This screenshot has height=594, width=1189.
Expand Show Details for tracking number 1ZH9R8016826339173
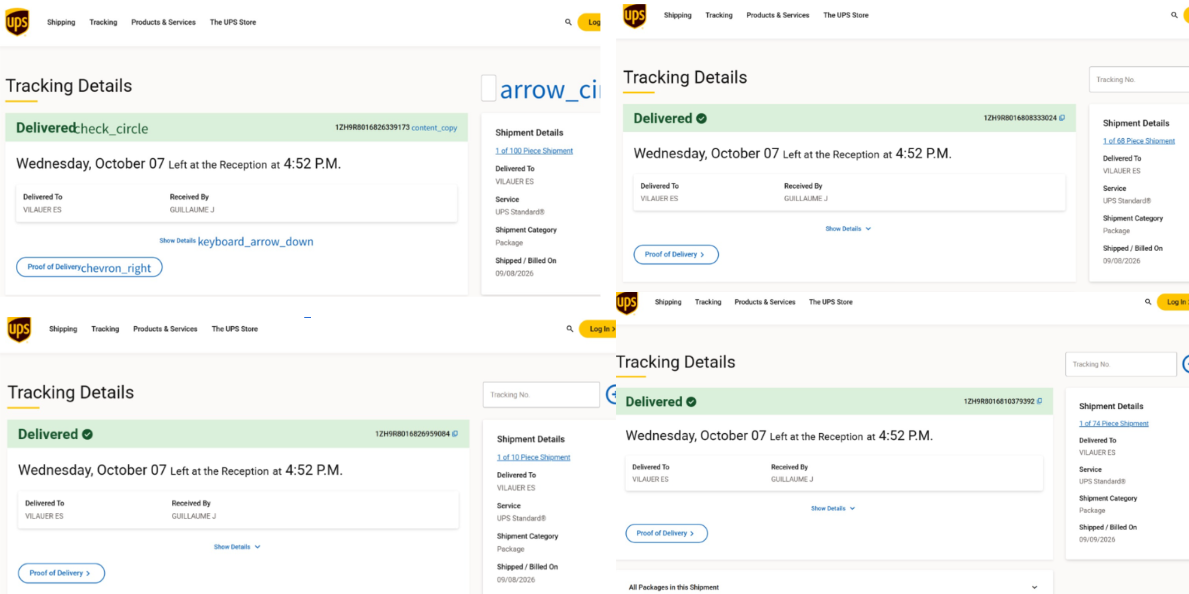[x=237, y=241]
